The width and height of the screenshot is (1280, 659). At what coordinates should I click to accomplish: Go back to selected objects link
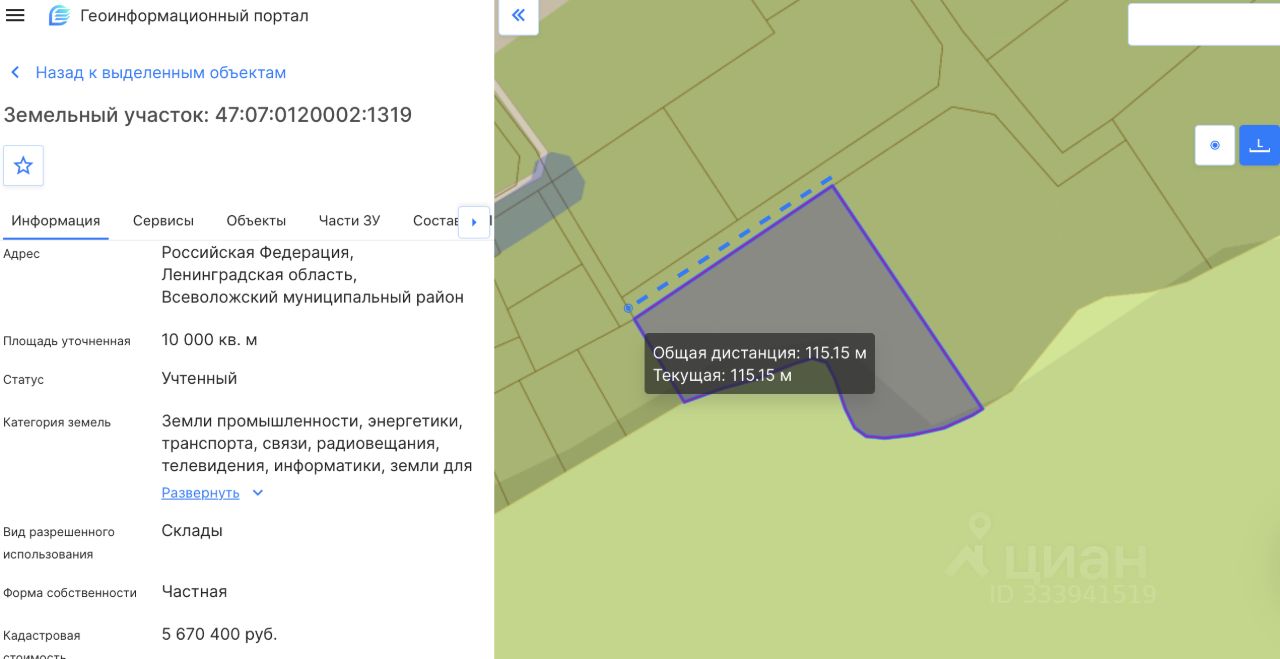[x=161, y=73]
